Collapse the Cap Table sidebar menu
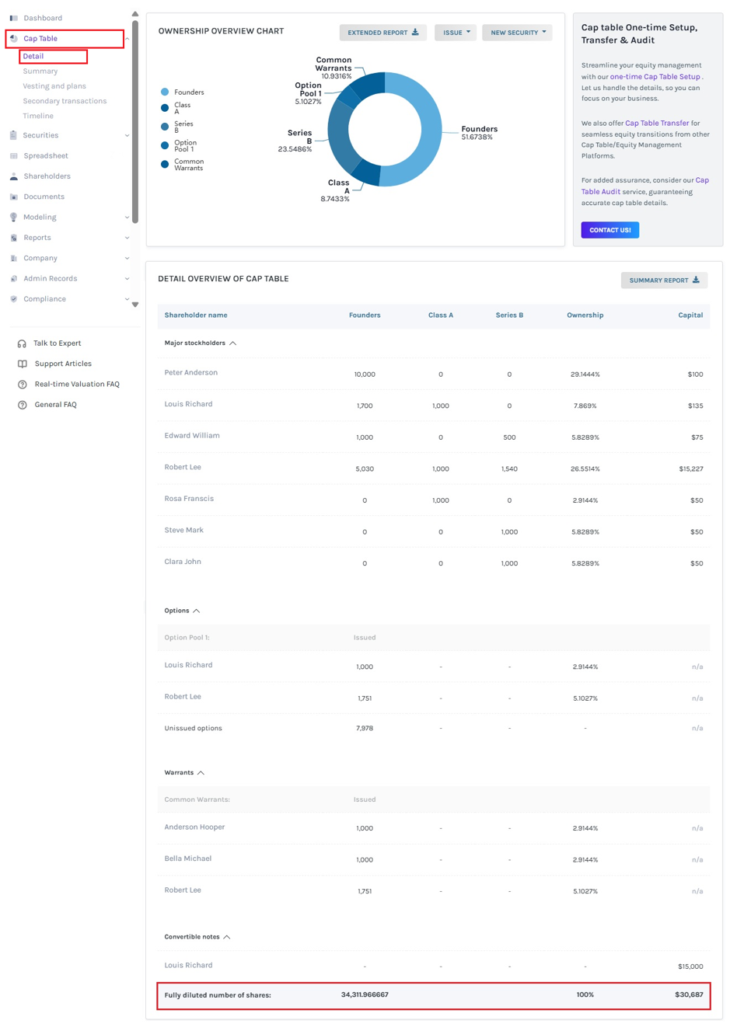The width and height of the screenshot is (730, 1024). pos(127,39)
